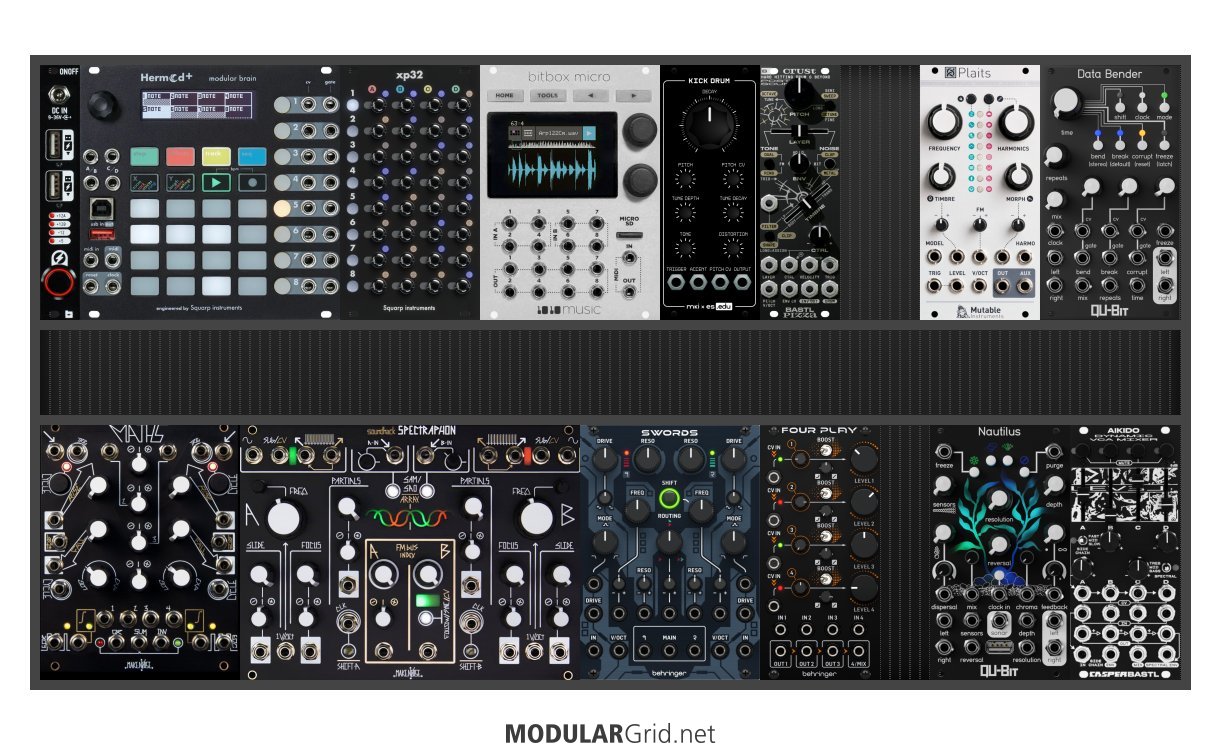Select the red button on Hermod+

[180, 156]
